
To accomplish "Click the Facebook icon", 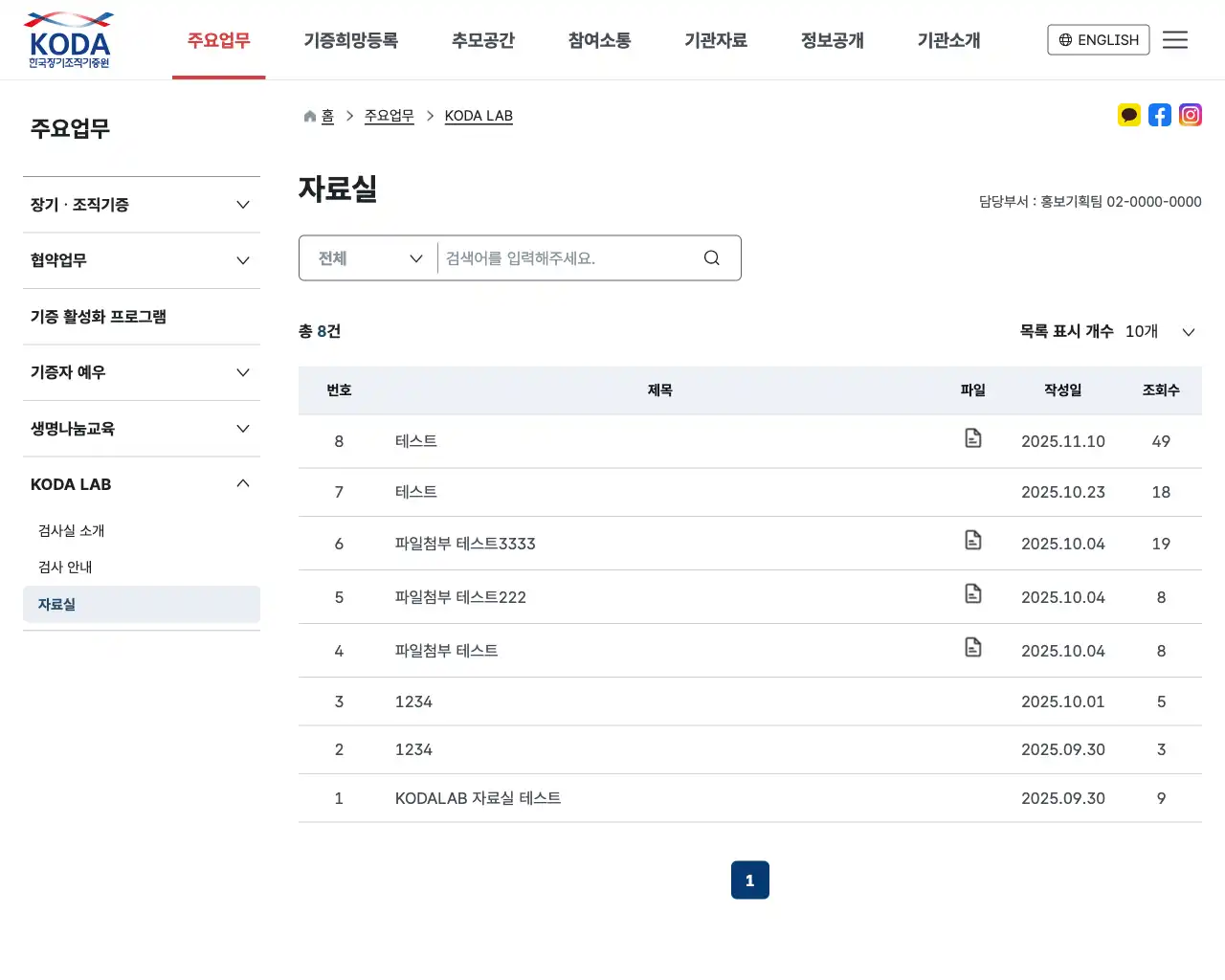I will 1160,115.
